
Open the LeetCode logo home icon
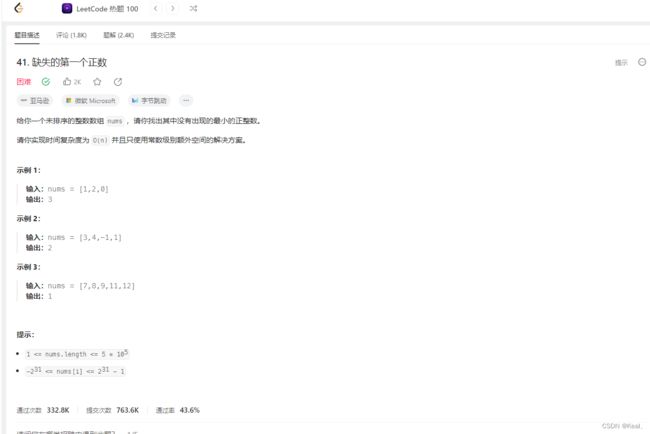19,8
